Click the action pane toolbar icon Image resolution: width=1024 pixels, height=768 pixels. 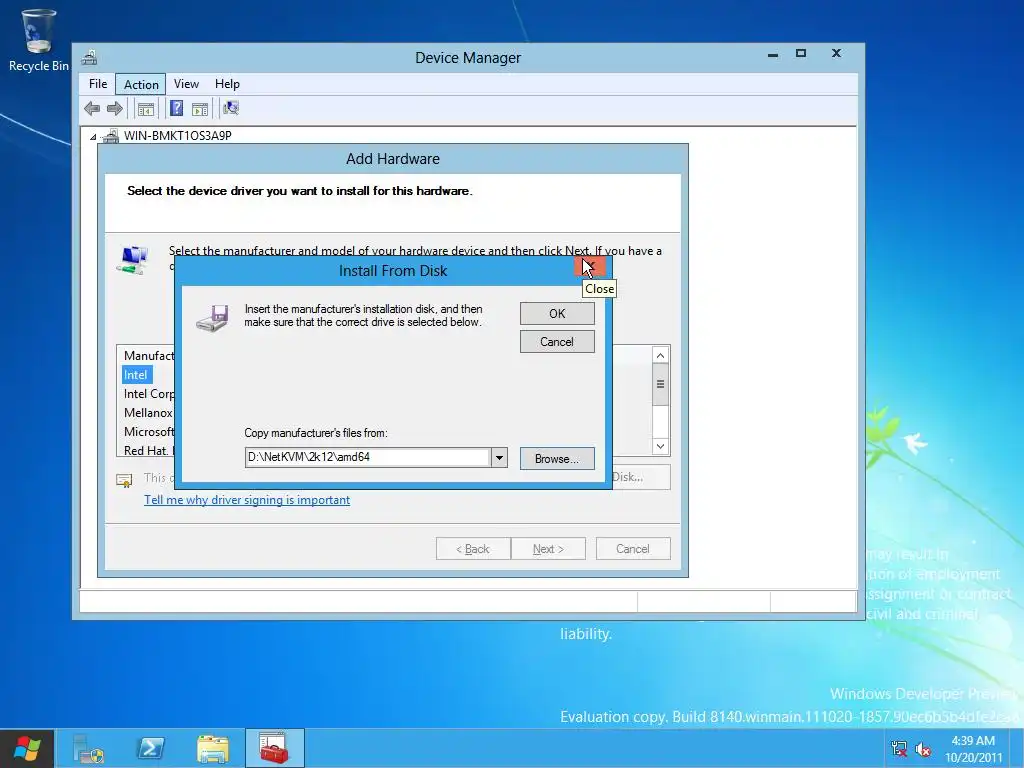(x=200, y=108)
